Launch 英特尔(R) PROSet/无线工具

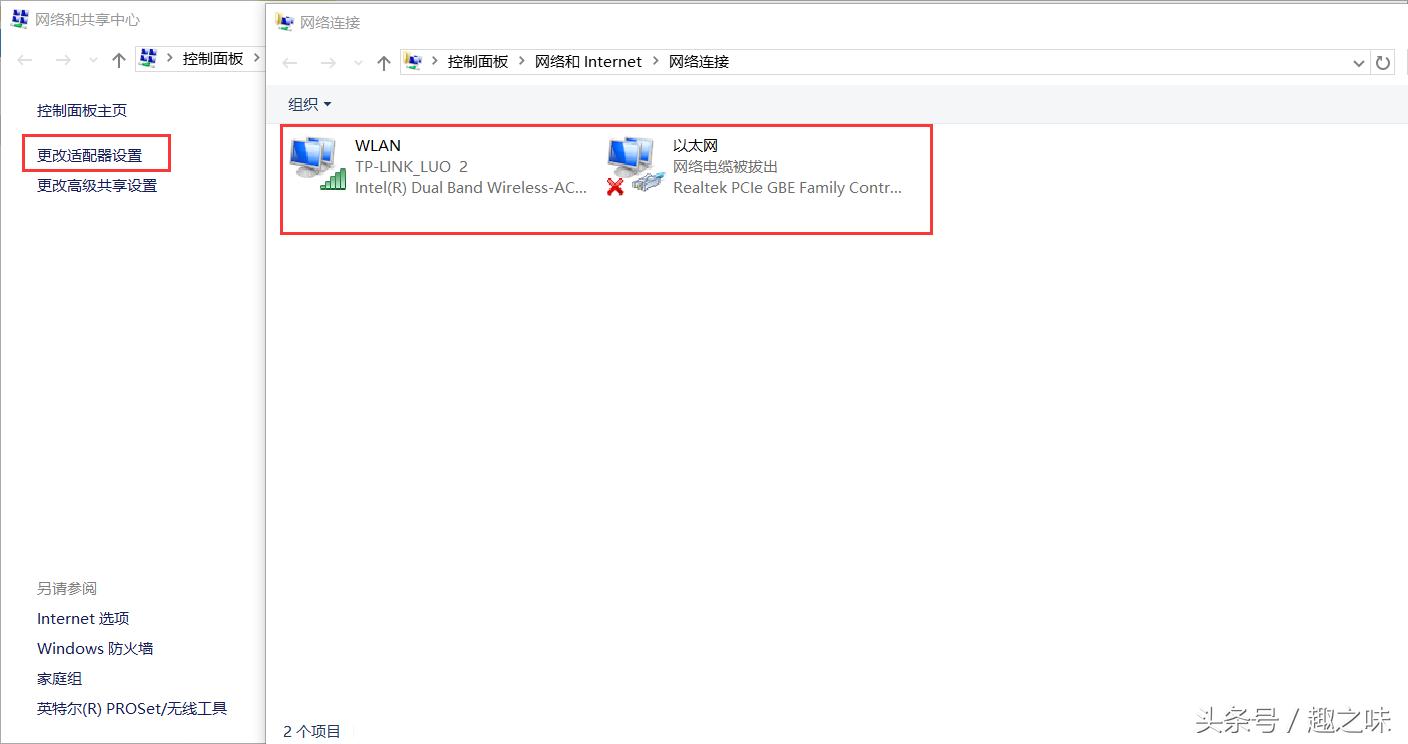point(131,708)
